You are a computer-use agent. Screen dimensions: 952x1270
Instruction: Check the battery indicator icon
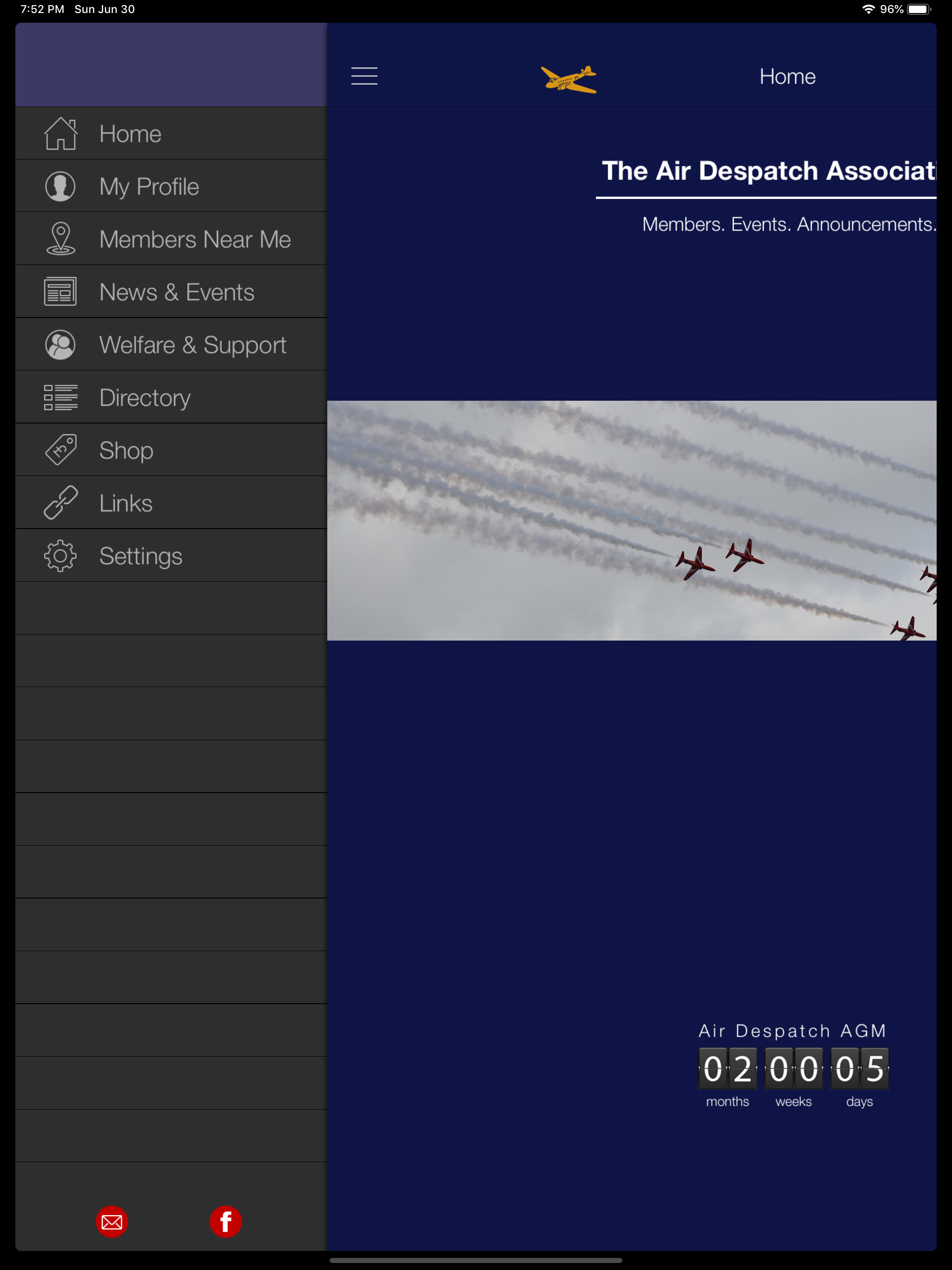tap(919, 9)
